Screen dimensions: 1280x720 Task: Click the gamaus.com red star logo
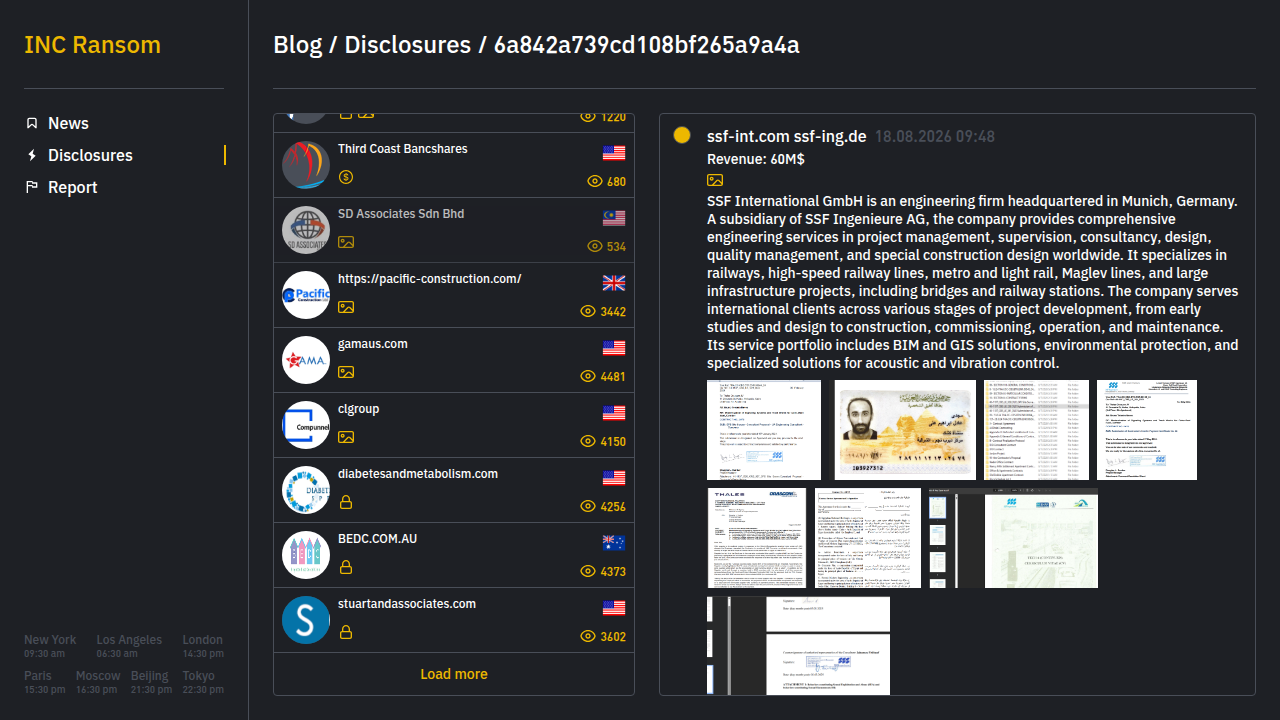tap(306, 360)
